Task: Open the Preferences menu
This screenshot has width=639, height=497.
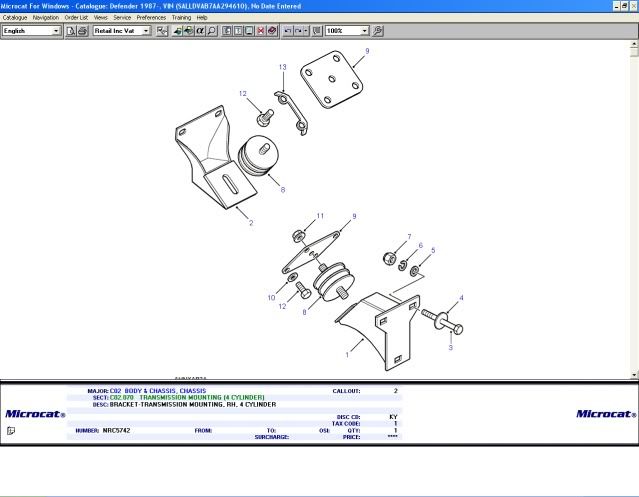Action: pyautogui.click(x=151, y=18)
